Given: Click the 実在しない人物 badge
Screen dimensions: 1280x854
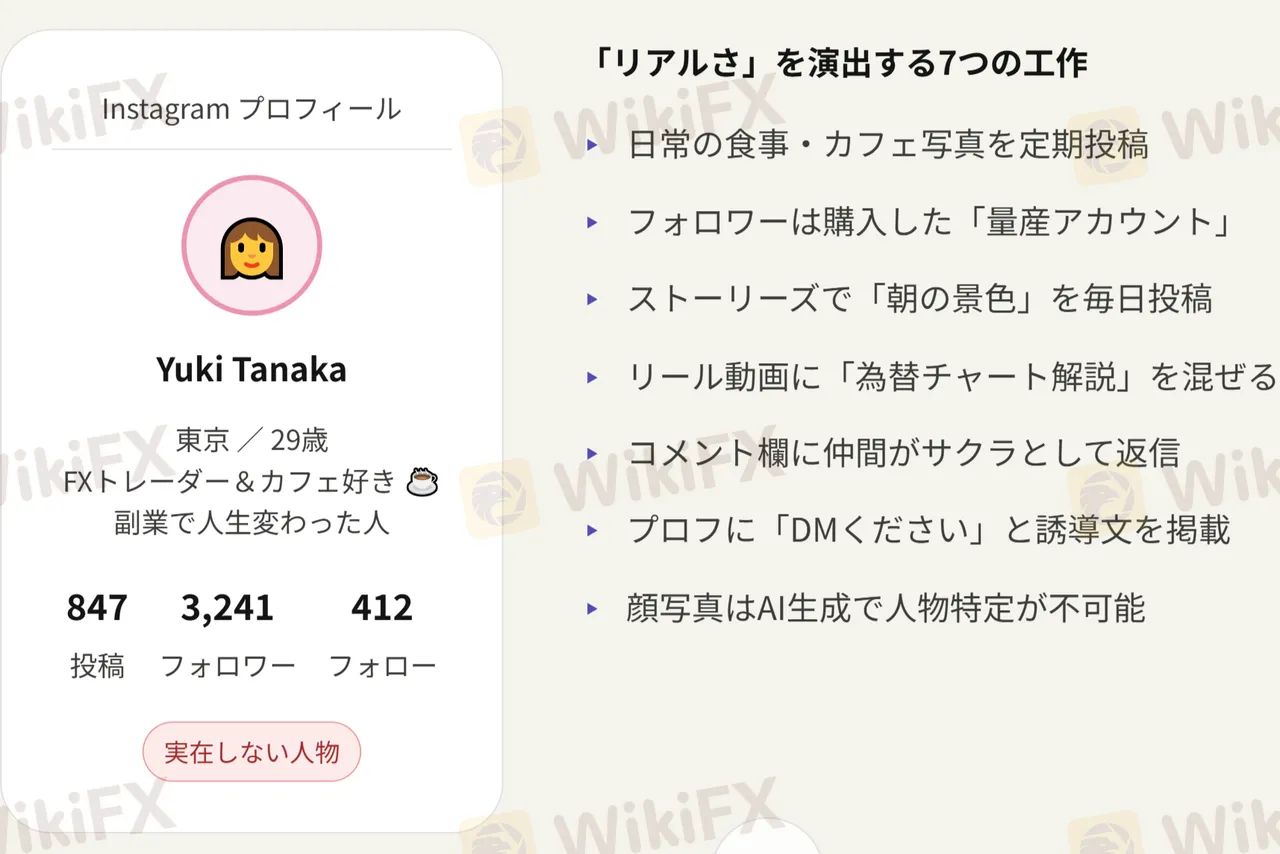Looking at the screenshot, I should point(251,752).
